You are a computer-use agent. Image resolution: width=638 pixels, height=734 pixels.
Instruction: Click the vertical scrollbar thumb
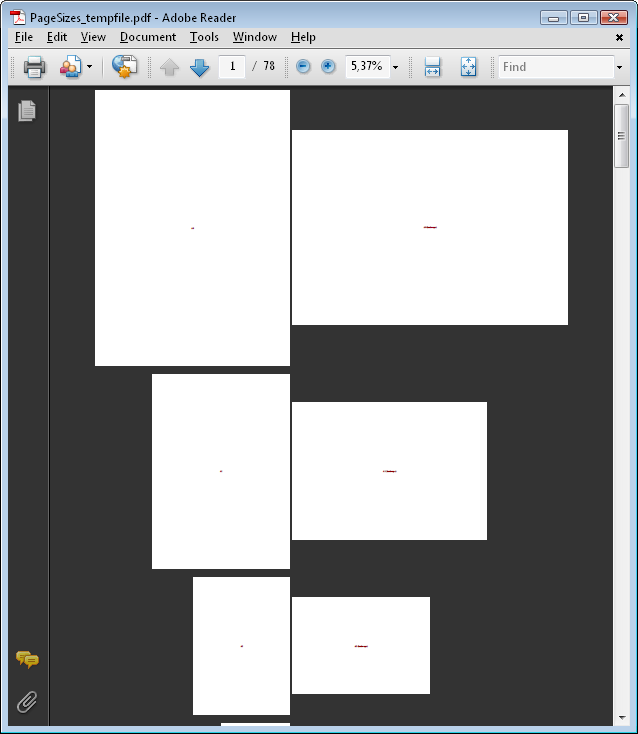(621, 135)
